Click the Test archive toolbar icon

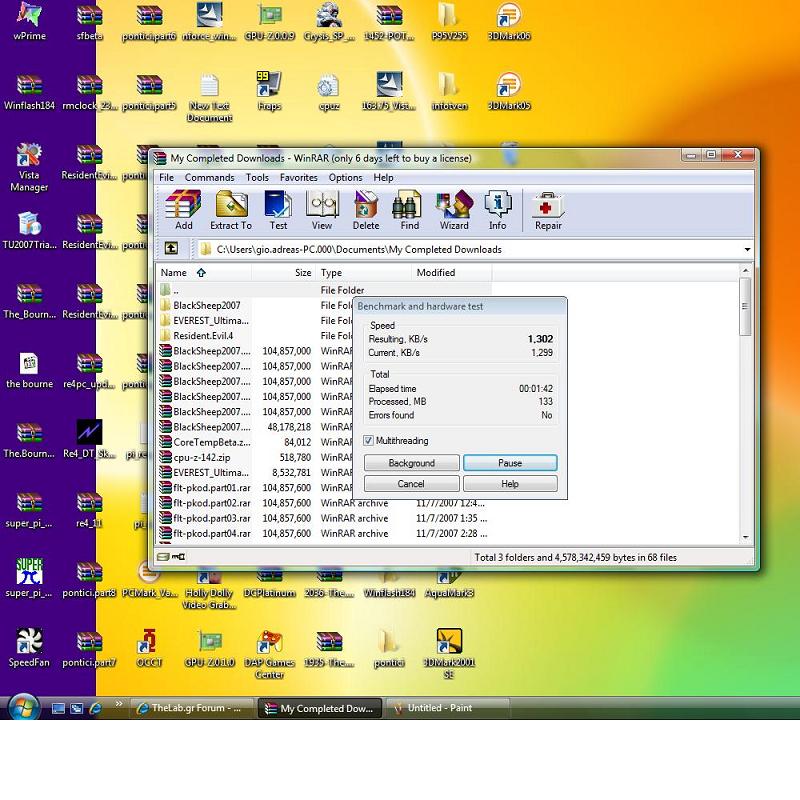click(278, 210)
